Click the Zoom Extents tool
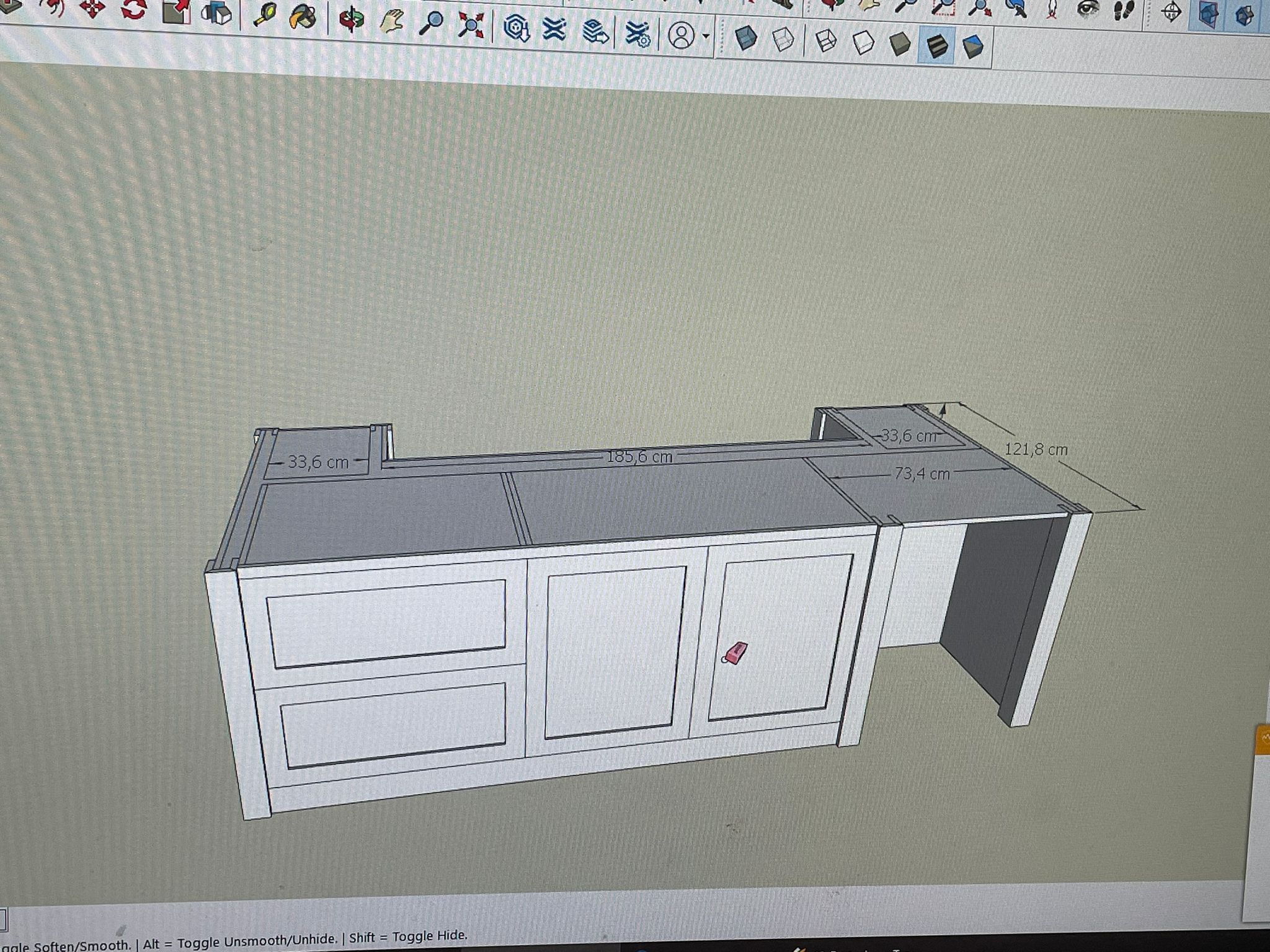Viewport: 1270px width, 952px height. tap(471, 26)
